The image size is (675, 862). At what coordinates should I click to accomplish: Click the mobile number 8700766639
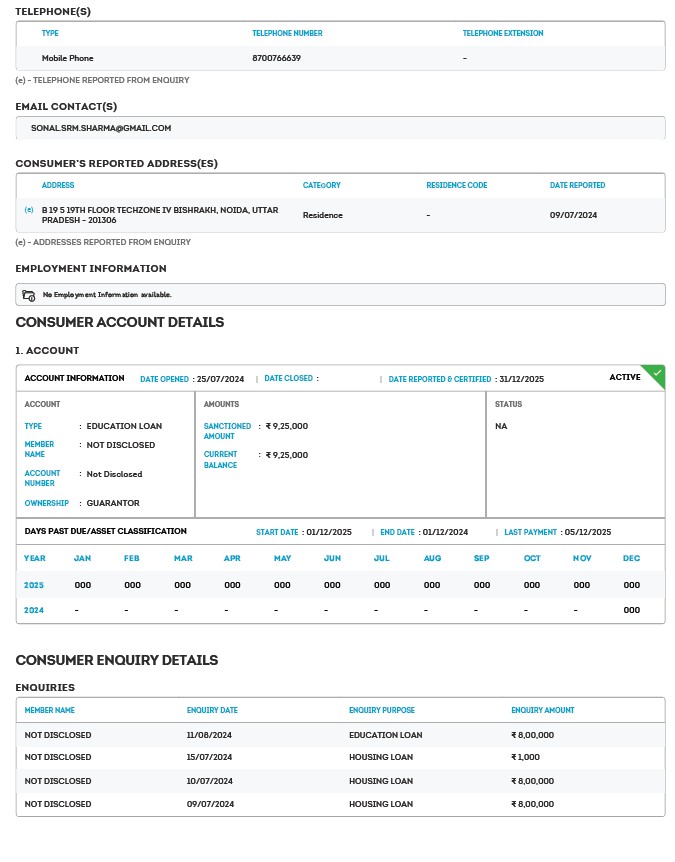pos(277,58)
